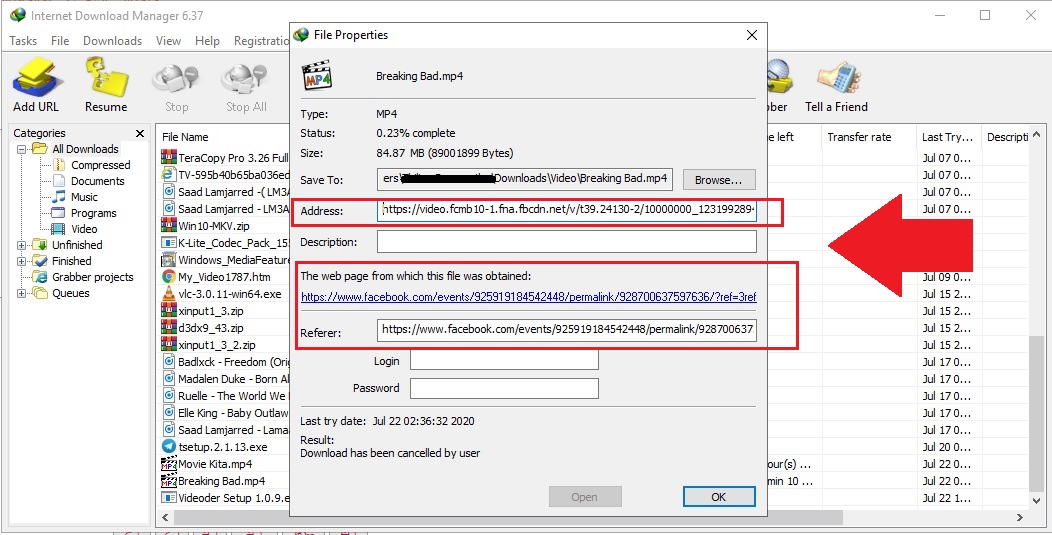This screenshot has height=535, width=1052.
Task: Select the Programs category icon
Action: (x=59, y=213)
